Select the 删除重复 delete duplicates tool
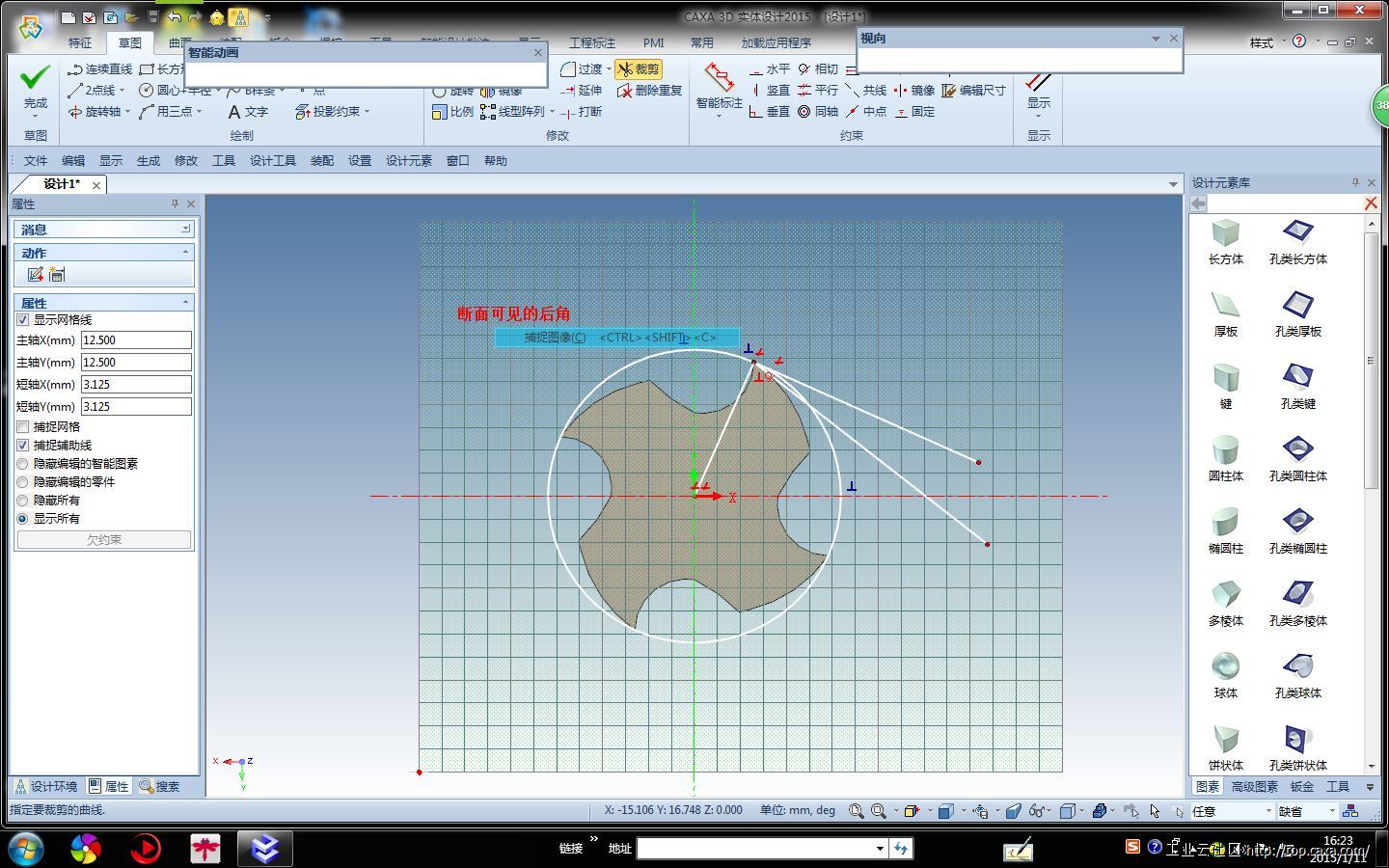 point(649,91)
